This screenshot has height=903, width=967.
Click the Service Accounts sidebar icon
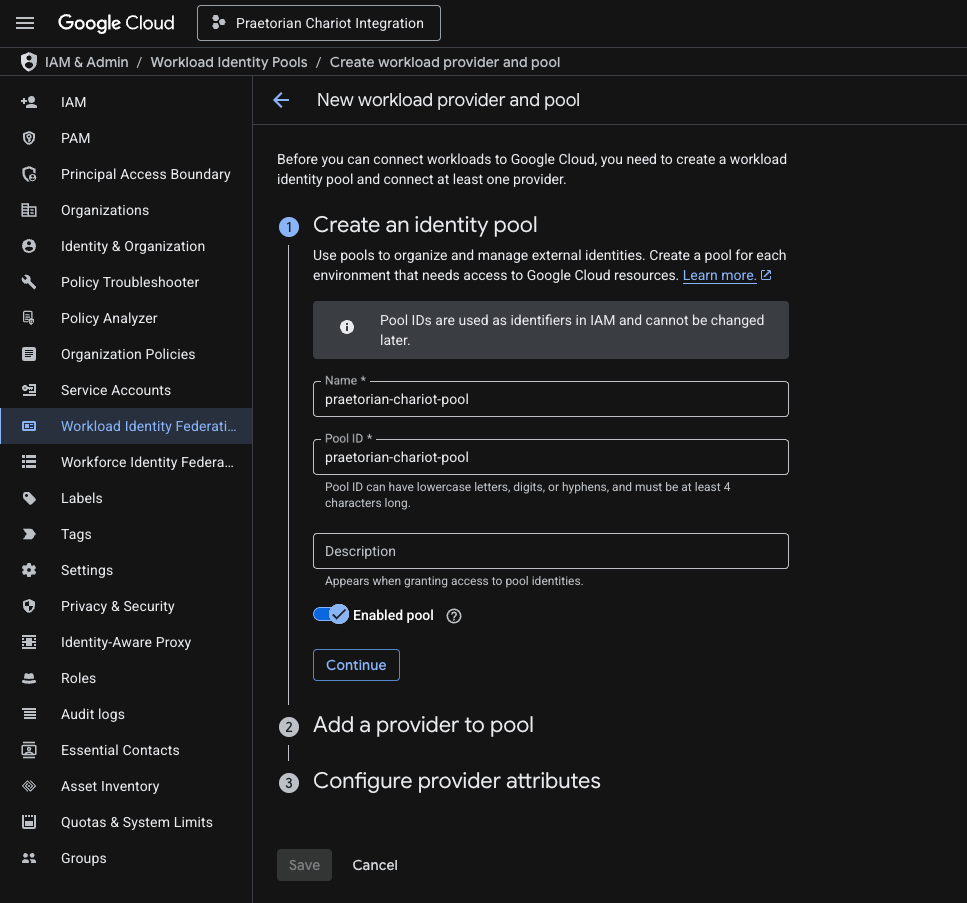(x=29, y=390)
